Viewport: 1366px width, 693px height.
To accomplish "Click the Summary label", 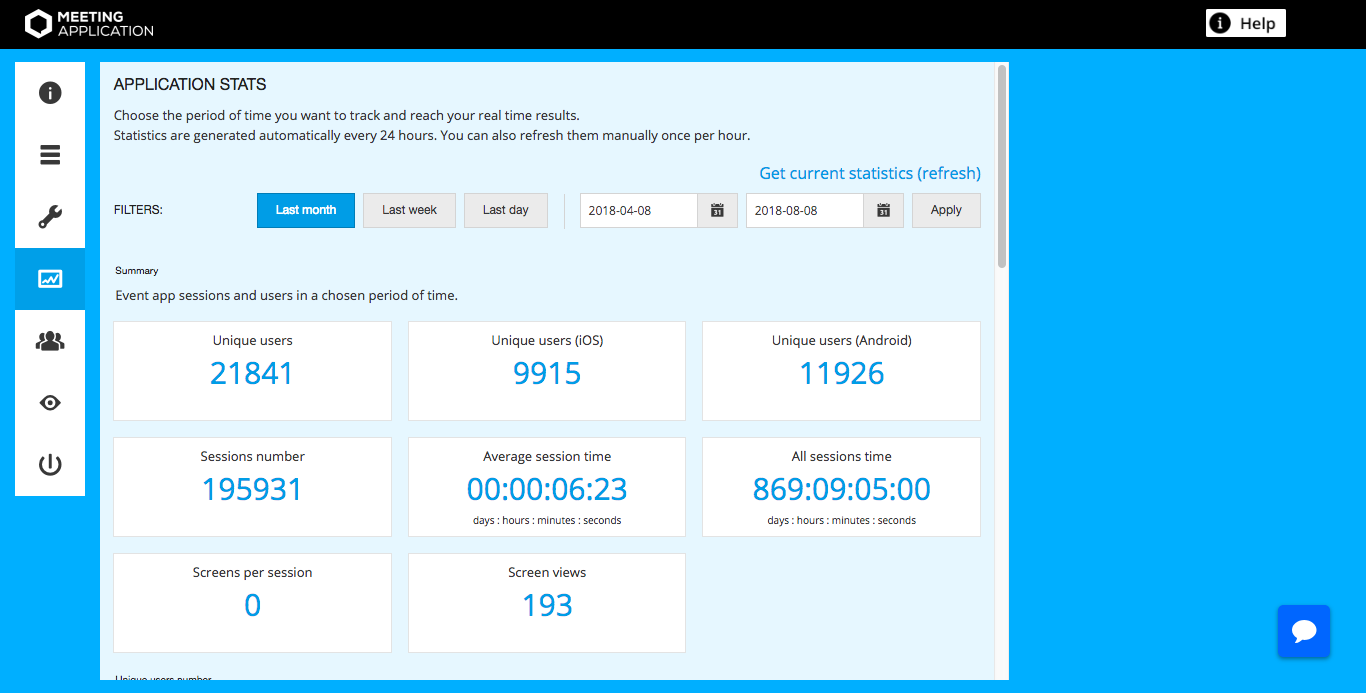I will tap(137, 271).
